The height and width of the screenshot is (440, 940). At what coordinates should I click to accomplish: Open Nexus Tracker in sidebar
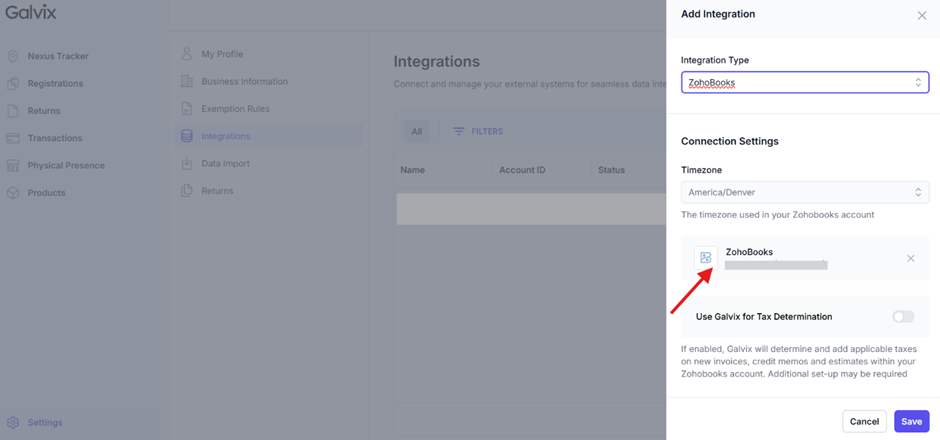[x=58, y=56]
